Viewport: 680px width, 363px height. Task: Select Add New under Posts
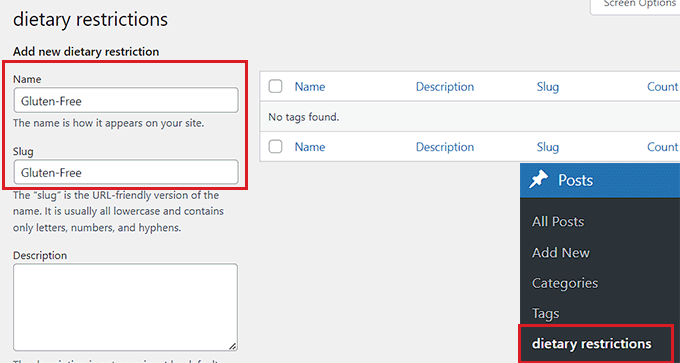coord(561,252)
